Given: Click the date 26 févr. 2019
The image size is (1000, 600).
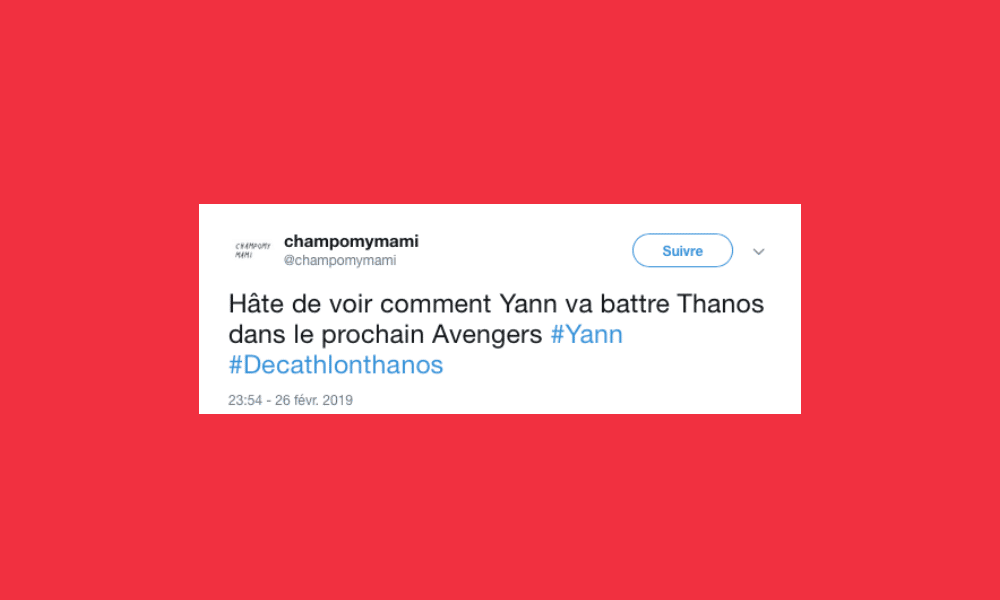Looking at the screenshot, I should [314, 400].
